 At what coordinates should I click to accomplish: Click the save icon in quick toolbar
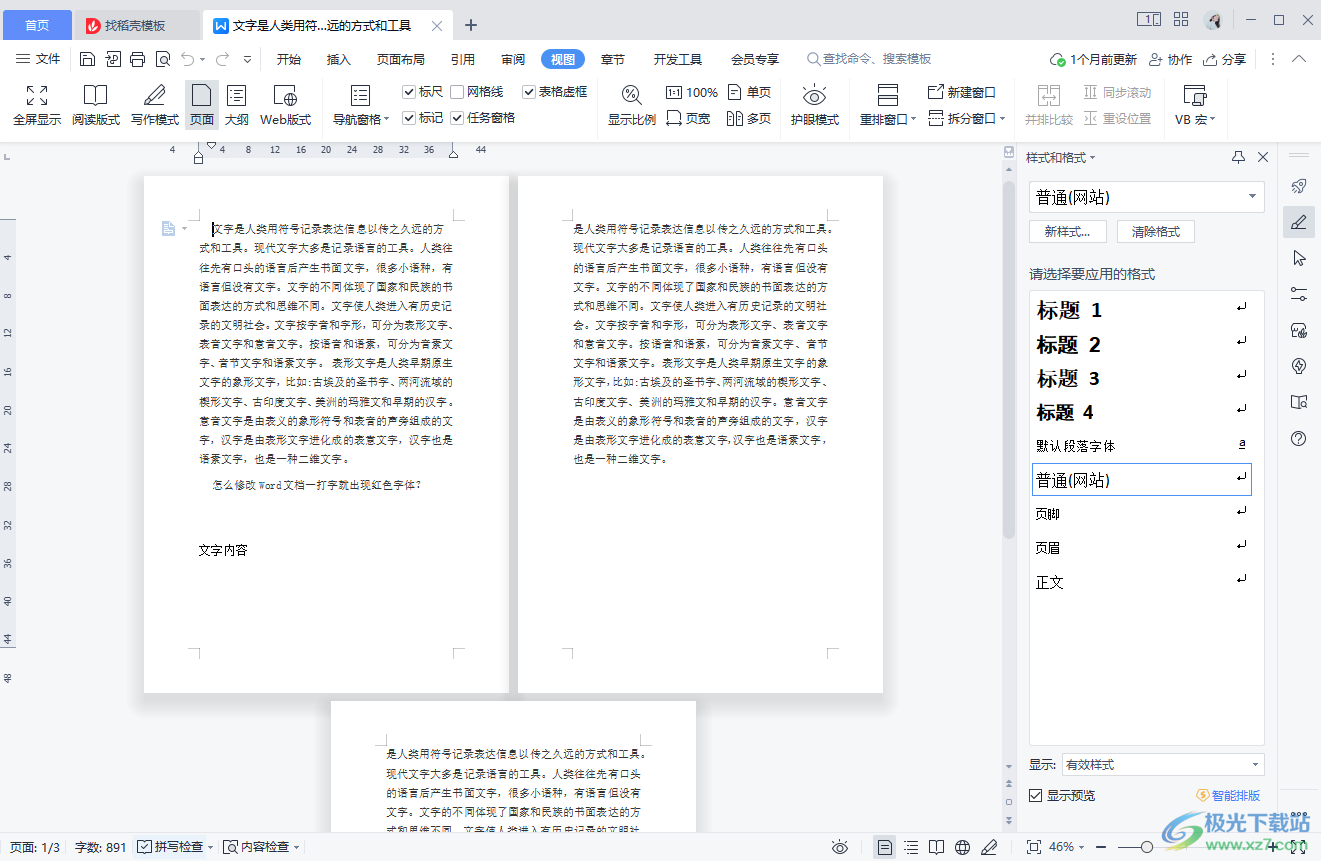[x=88, y=59]
